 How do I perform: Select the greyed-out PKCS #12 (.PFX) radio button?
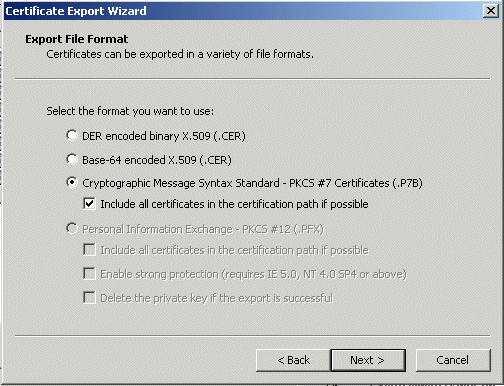pyautogui.click(x=72, y=229)
